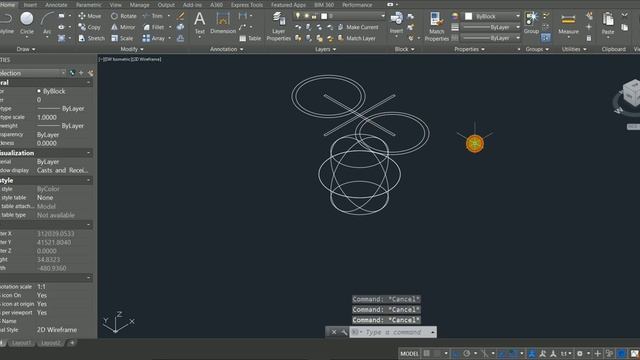The image size is (640, 360).
Task: Click the white layer color swatch
Action: [324, 16]
